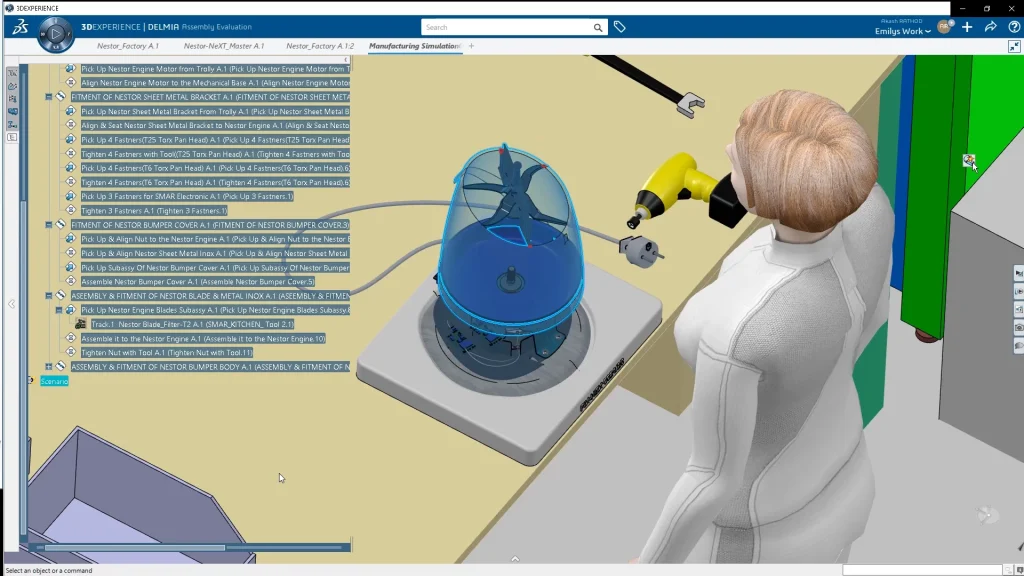This screenshot has height=576, width=1024.
Task: Select the Scenario tree node
Action: 54,381
